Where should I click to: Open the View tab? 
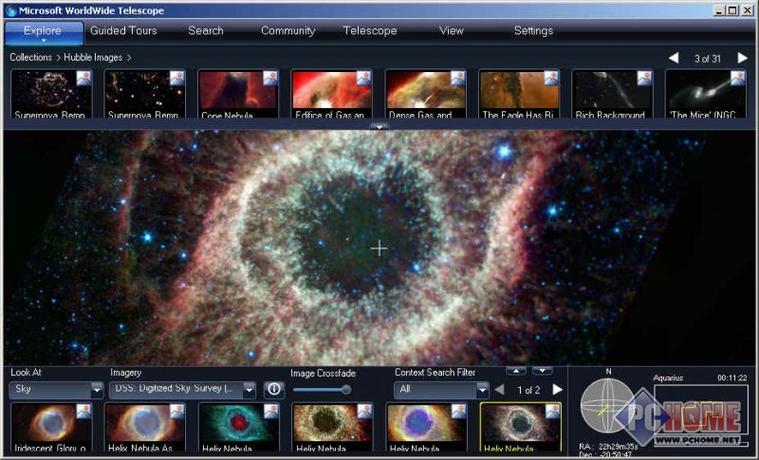(x=451, y=31)
